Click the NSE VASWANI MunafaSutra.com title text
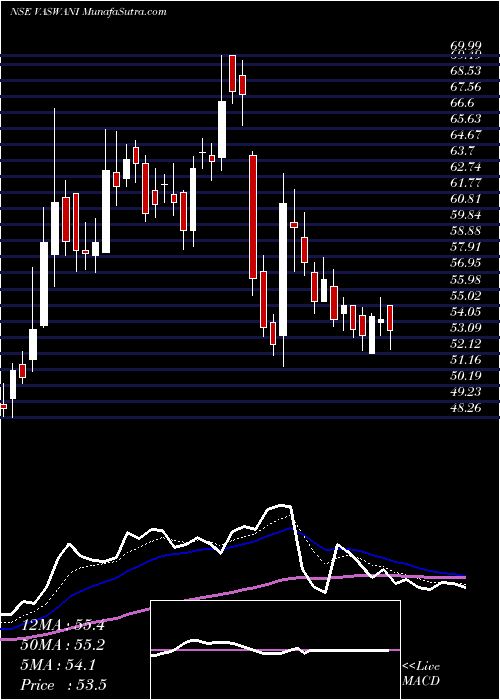 click(x=88, y=12)
